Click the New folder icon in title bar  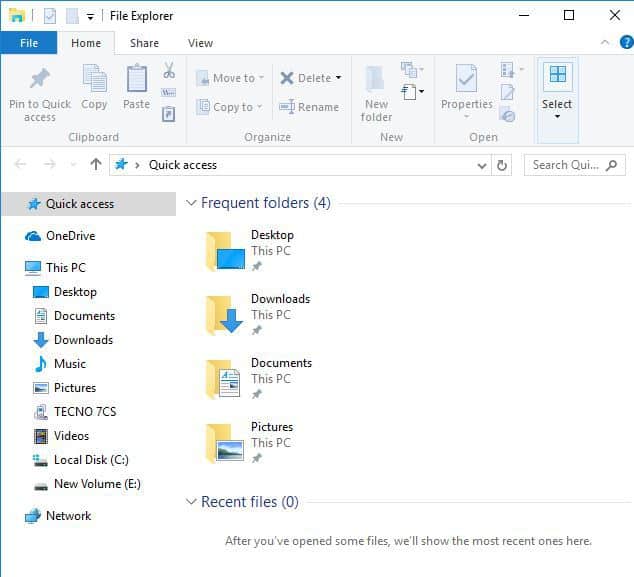point(72,16)
